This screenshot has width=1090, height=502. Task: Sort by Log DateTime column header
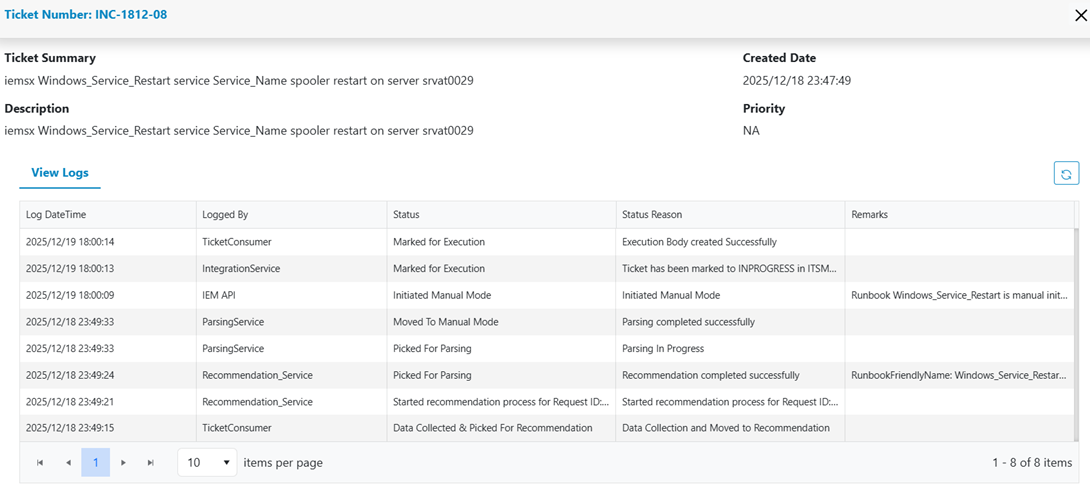56,215
